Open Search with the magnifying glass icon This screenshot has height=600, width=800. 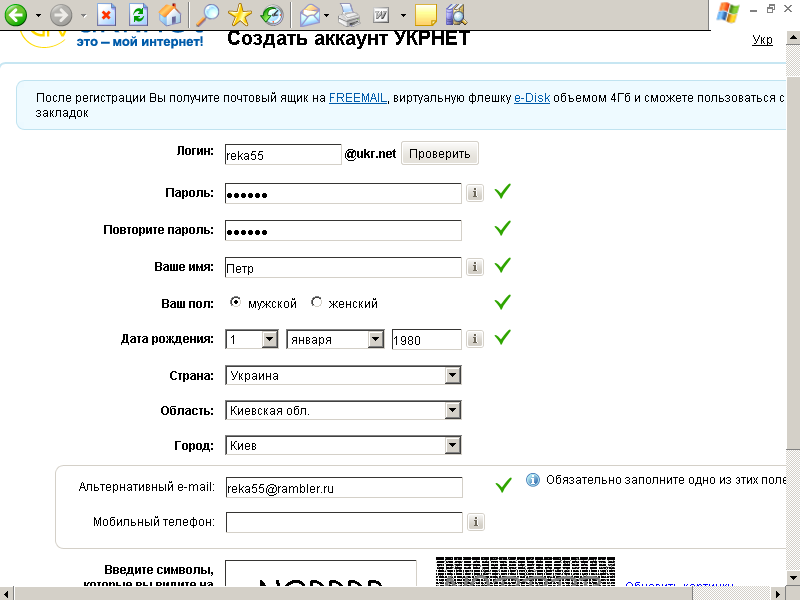[x=208, y=15]
